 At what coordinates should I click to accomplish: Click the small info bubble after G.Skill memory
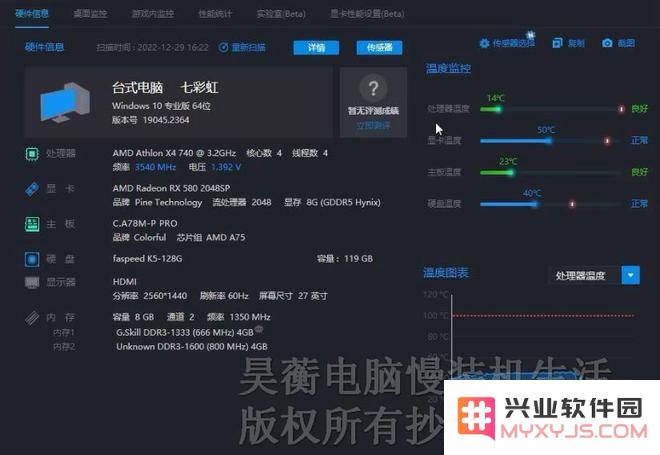259,330
